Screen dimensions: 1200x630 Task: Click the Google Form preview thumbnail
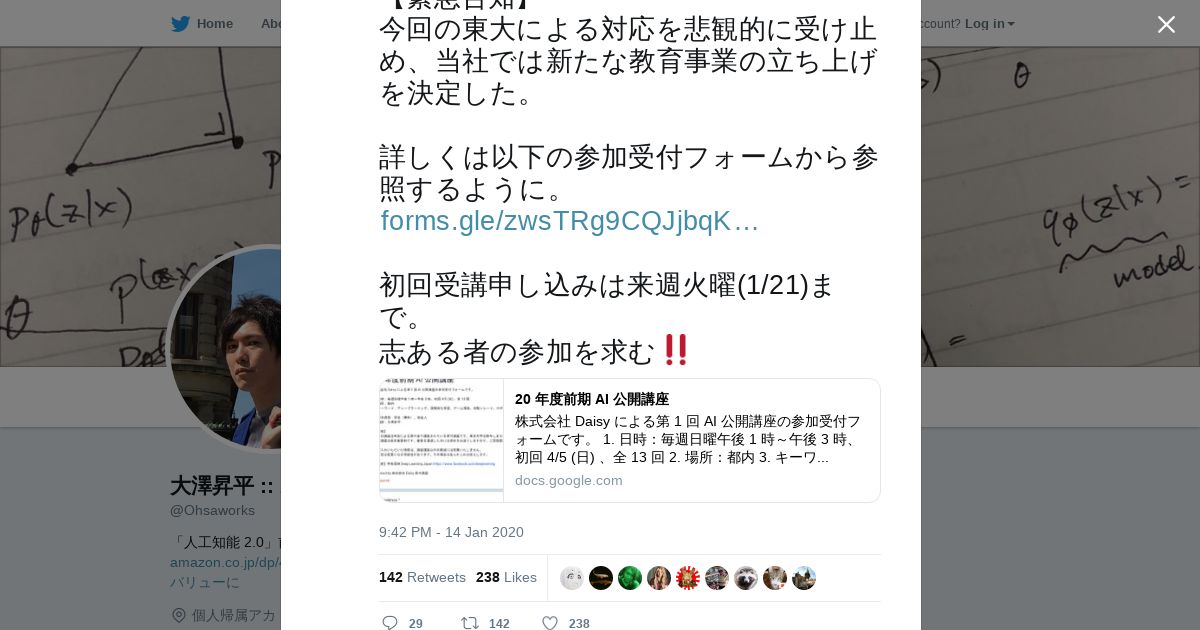coord(441,440)
